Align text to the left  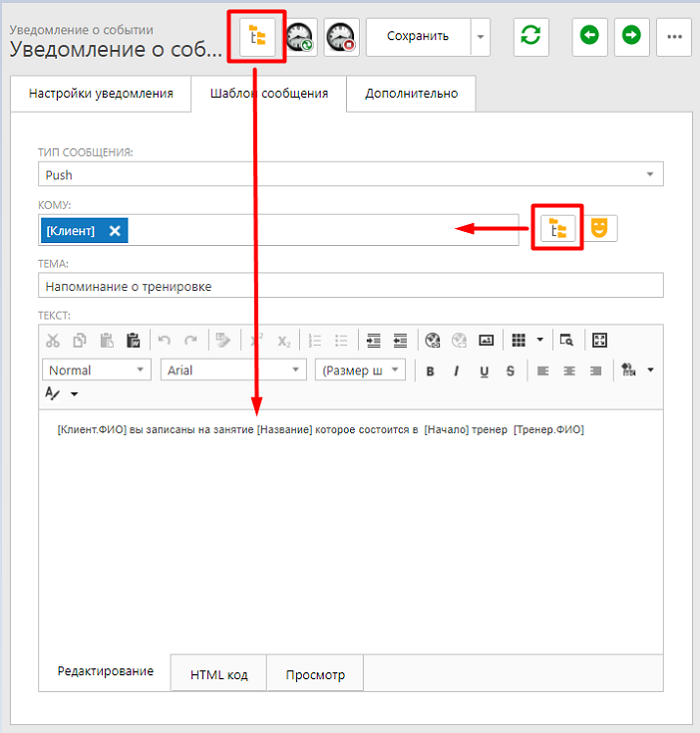pyautogui.click(x=543, y=371)
